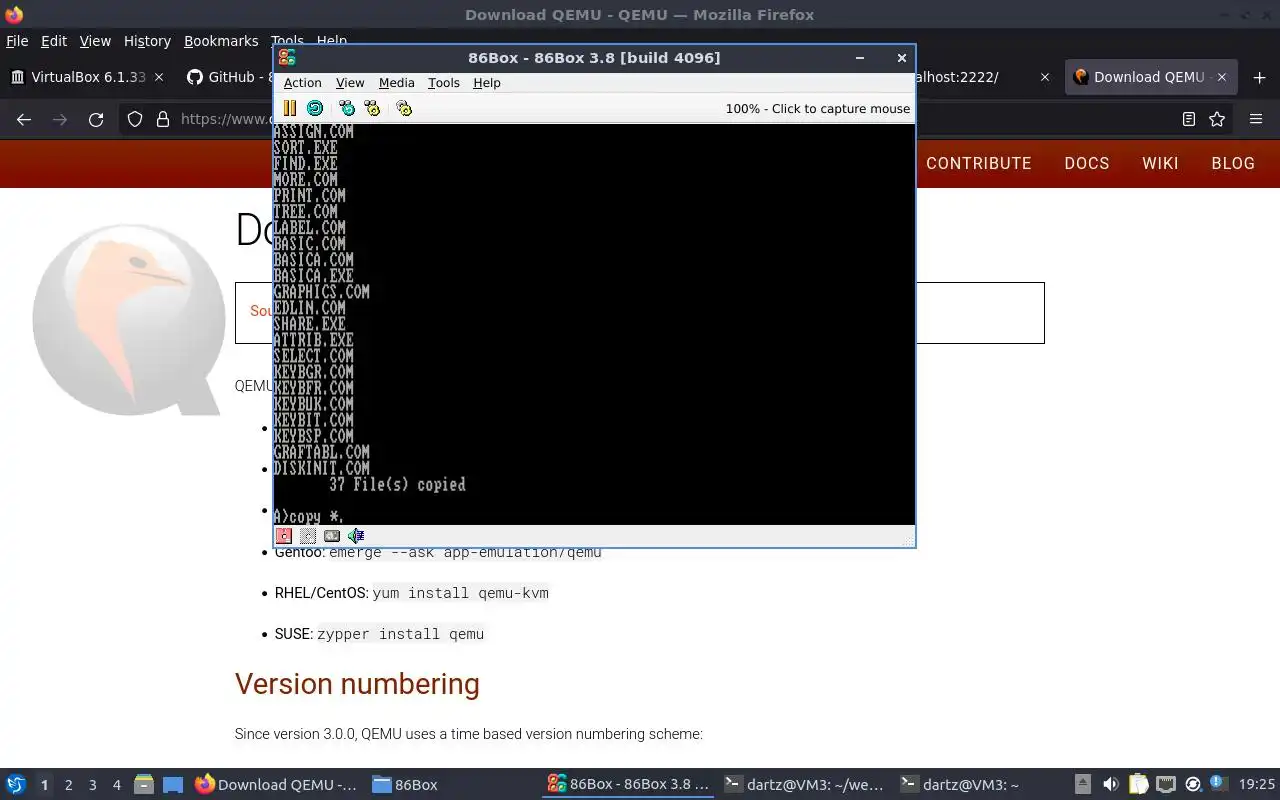Switch to VirtualBox 6.1.33 browser tab

pyautogui.click(x=88, y=77)
